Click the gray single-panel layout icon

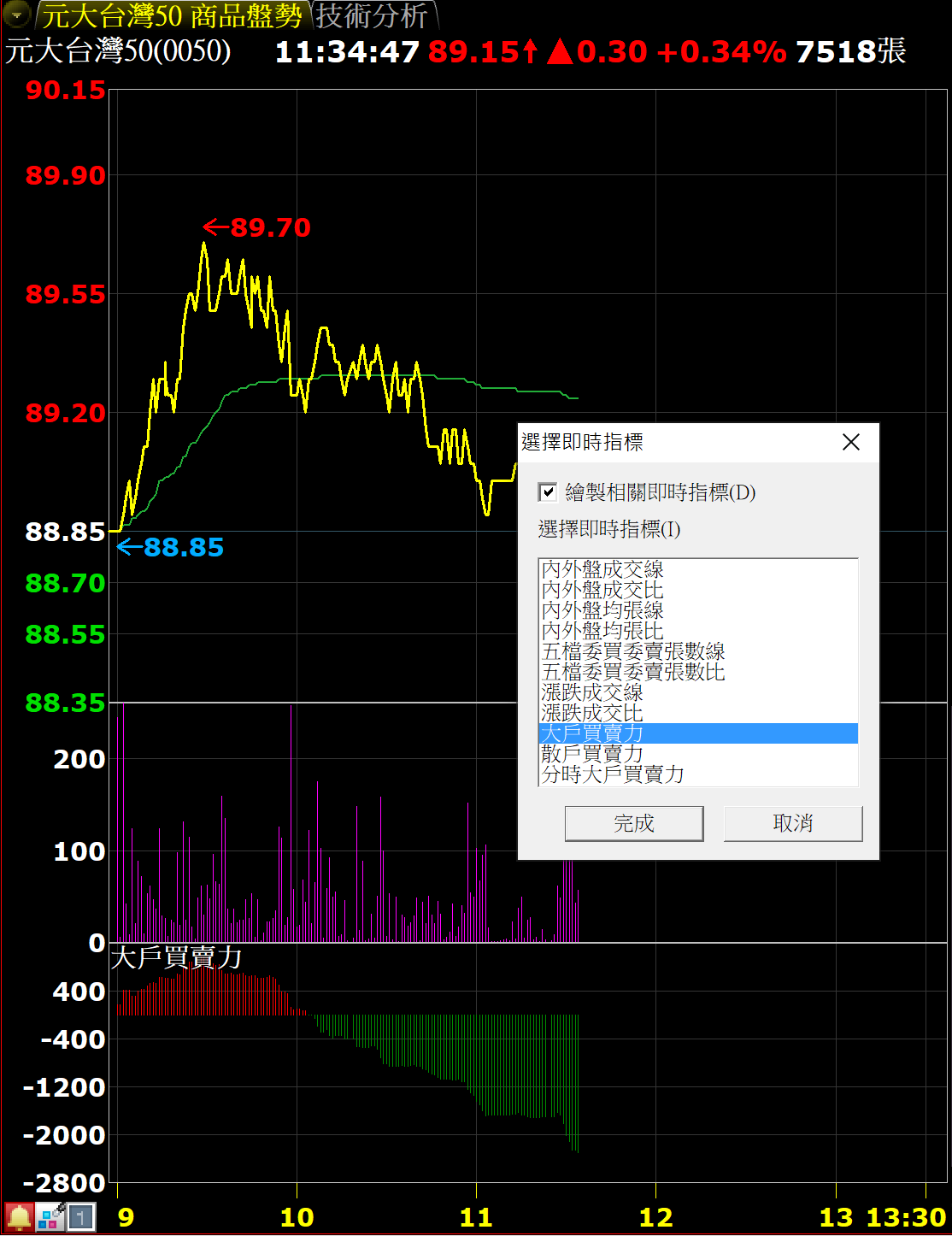point(81,1216)
